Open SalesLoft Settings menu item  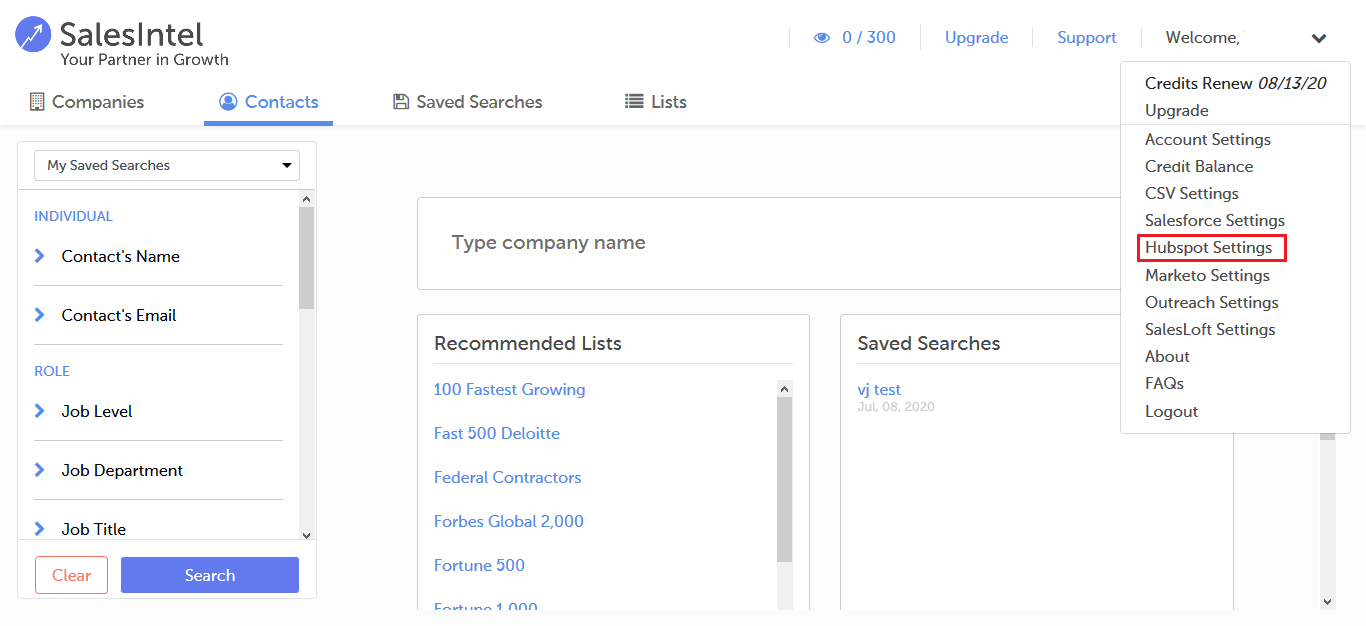[x=1210, y=330]
